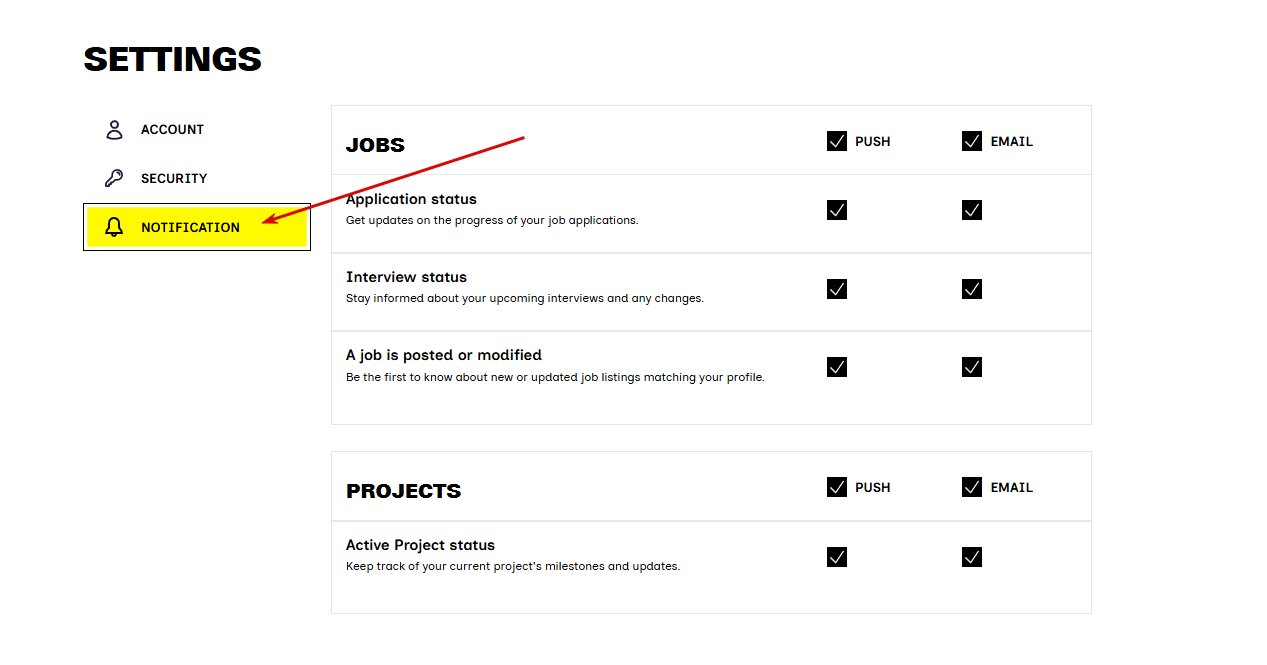Viewport: 1267px width, 665px height.
Task: Click the Account person icon
Action: coord(114,130)
